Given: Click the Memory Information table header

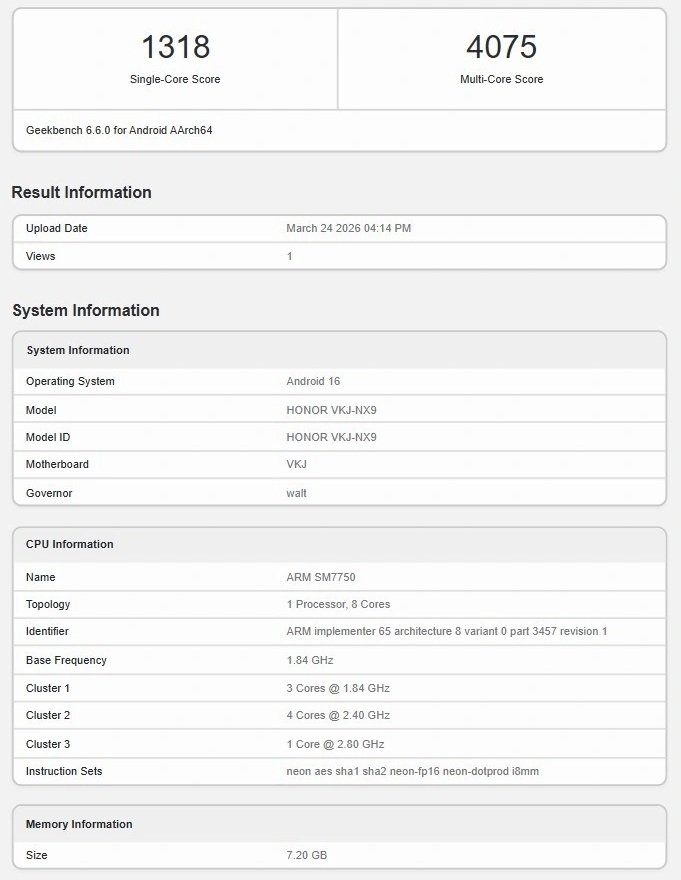Looking at the screenshot, I should coord(79,824).
